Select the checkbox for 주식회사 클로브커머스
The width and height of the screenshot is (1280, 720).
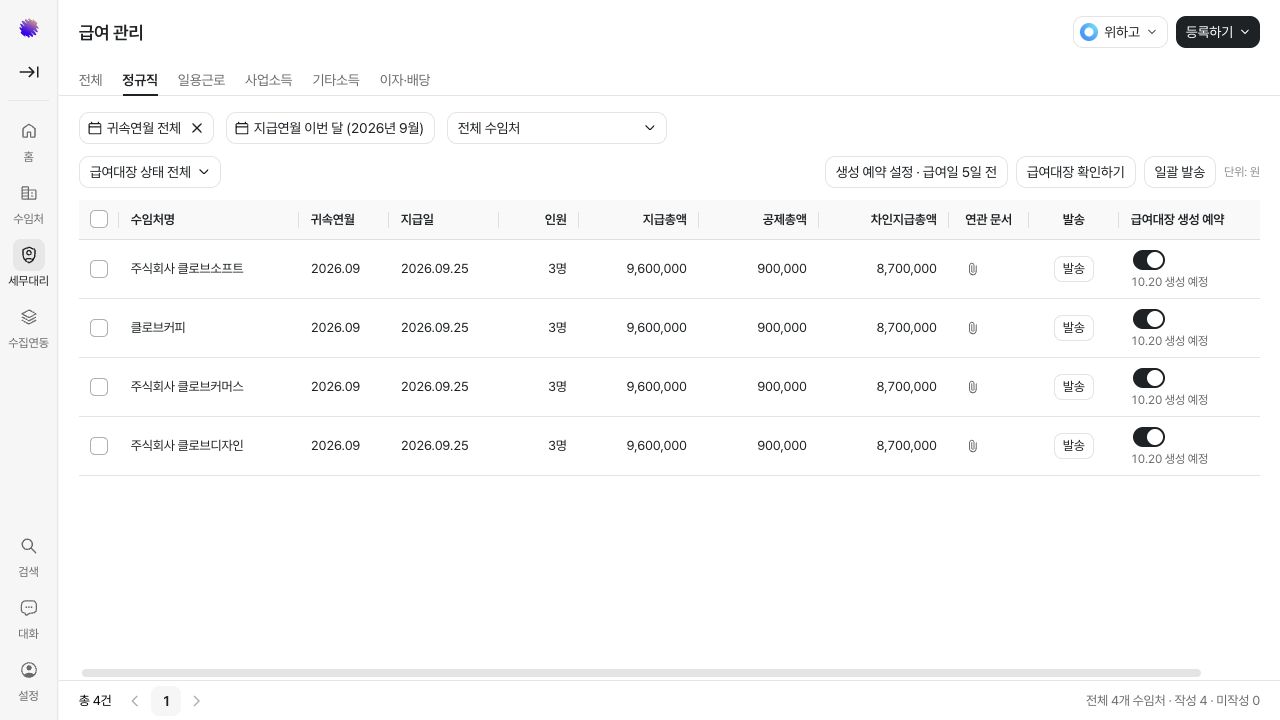coord(99,387)
